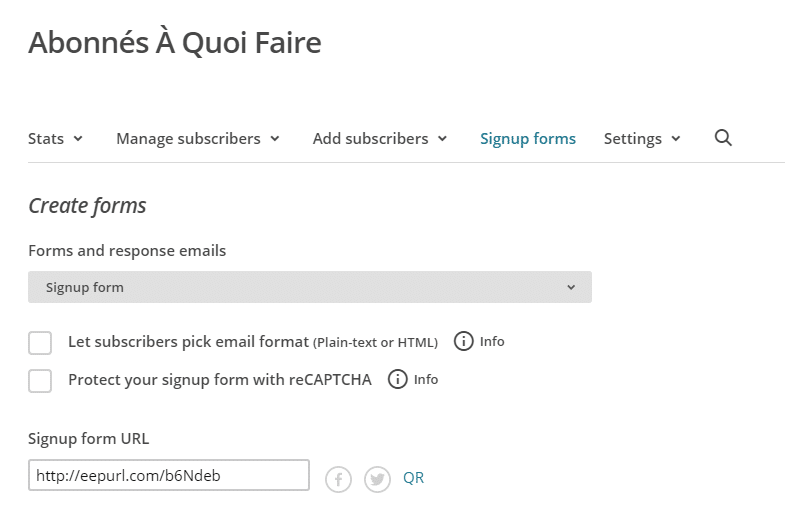Open the Settings menu
Image resolution: width=785 pixels, height=520 pixels.
coord(642,139)
